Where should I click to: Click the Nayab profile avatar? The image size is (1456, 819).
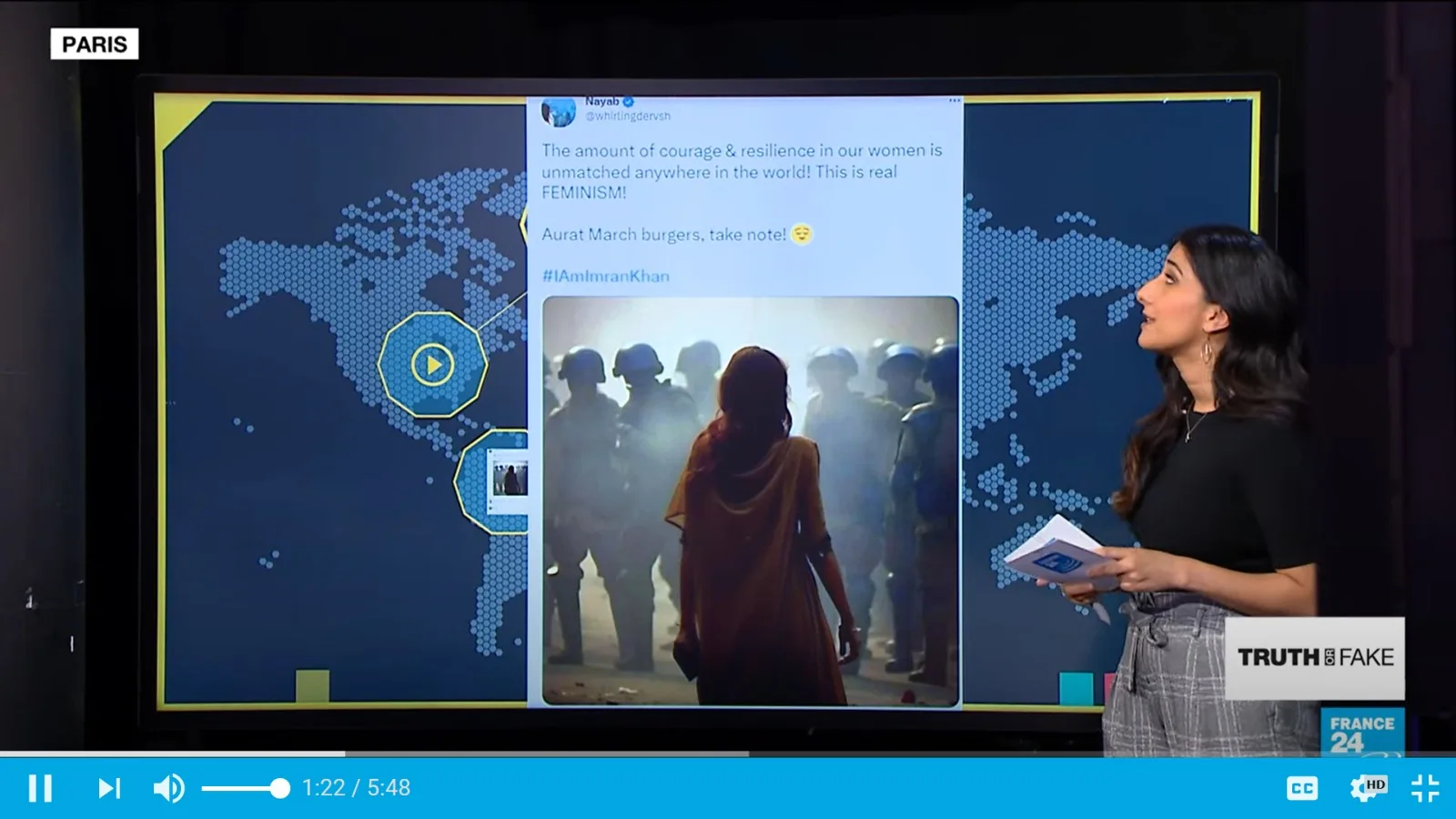[x=558, y=111]
